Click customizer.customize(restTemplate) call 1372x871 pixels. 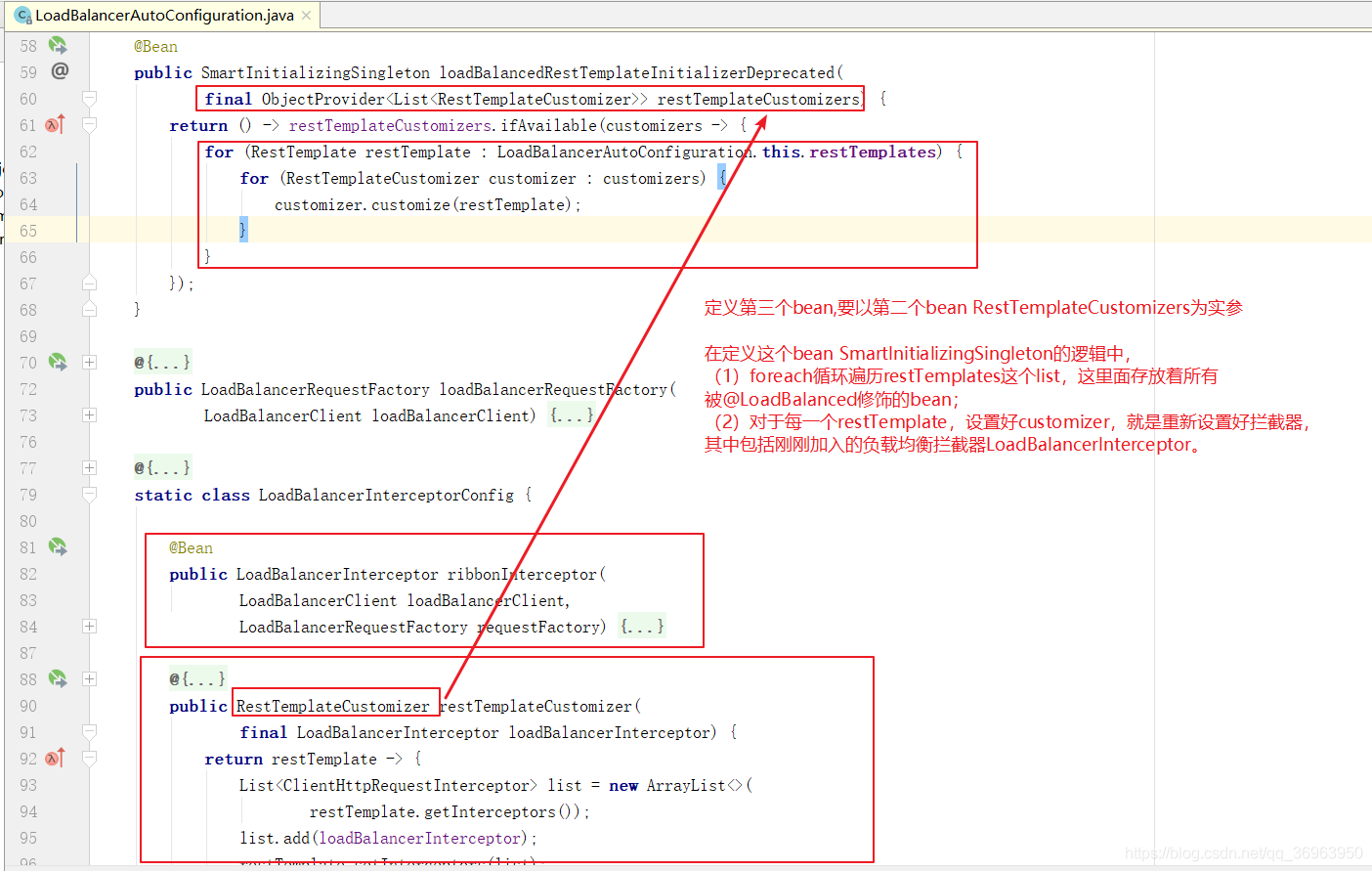pos(424,204)
